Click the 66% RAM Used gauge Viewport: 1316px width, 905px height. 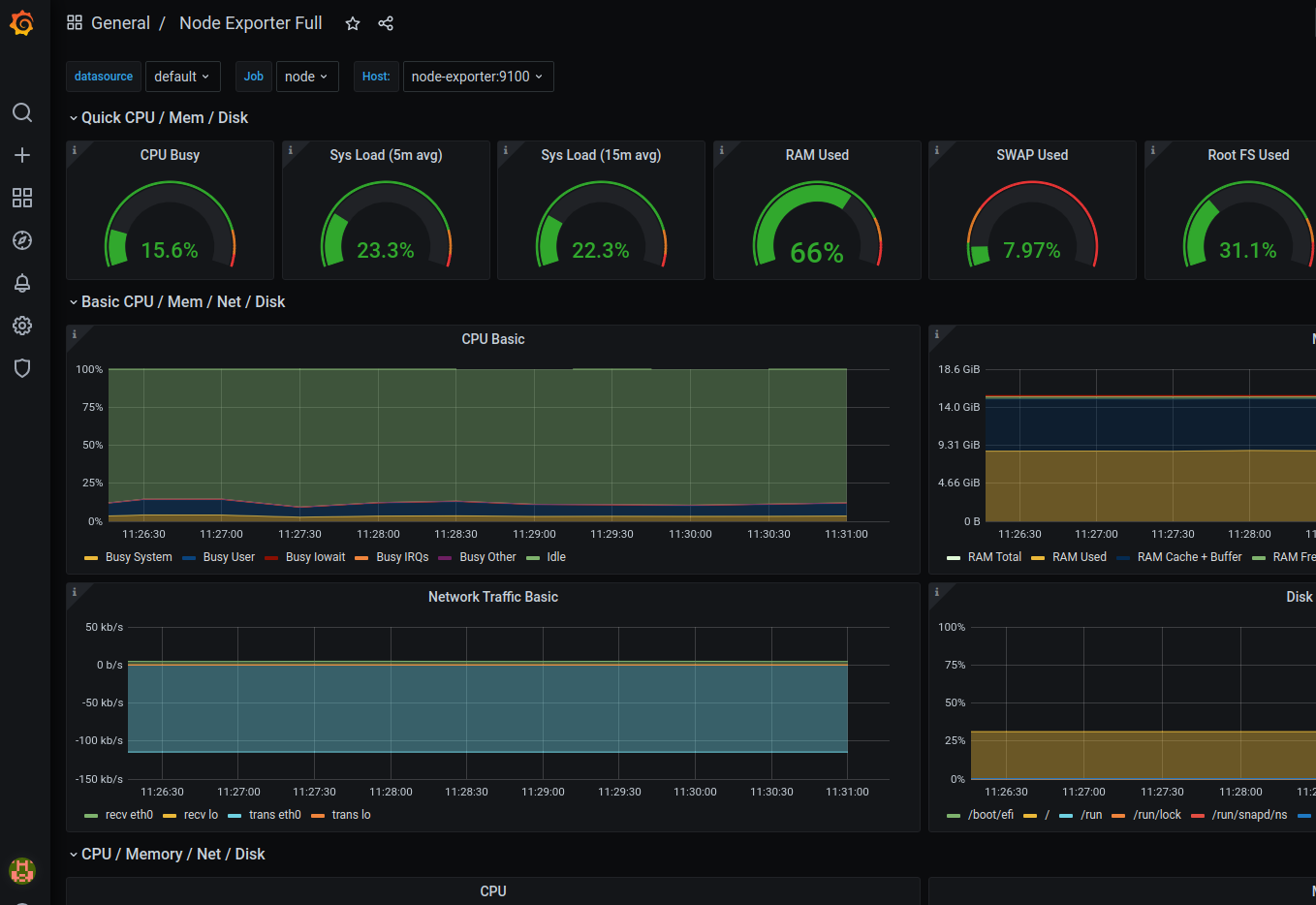coord(817,225)
